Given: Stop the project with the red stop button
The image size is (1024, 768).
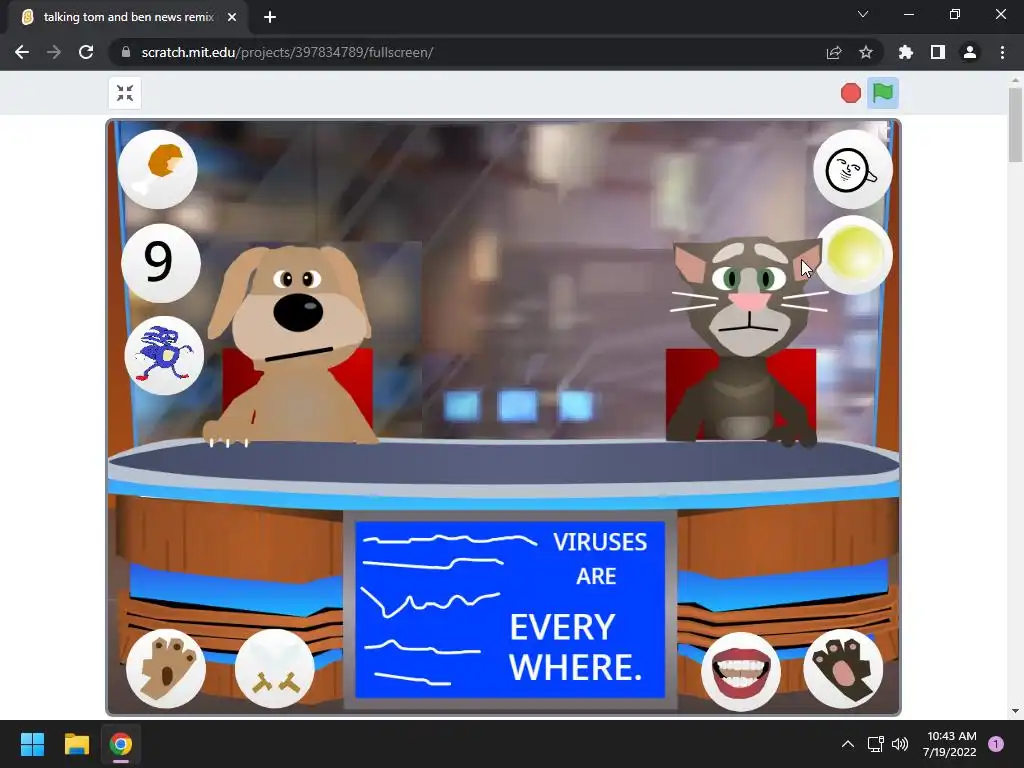Looking at the screenshot, I should pyautogui.click(x=850, y=93).
